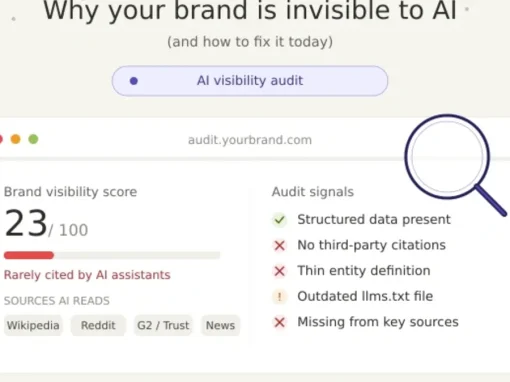This screenshot has width=510, height=382.
Task: Click the orange window minimize dot
Action: coord(16,139)
